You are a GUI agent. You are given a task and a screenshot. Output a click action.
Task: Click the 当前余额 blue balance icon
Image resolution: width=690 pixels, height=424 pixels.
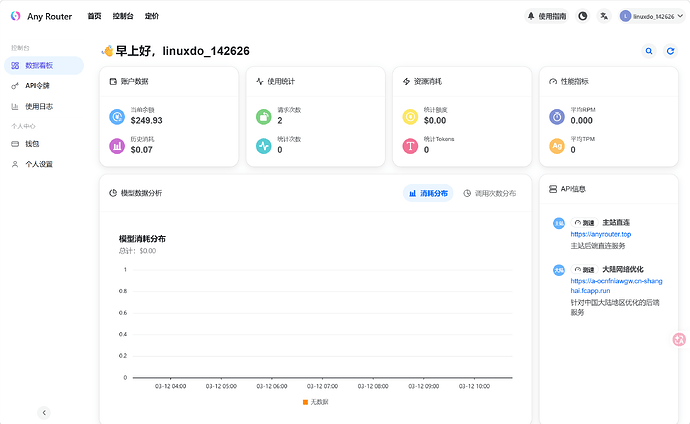coord(117,117)
